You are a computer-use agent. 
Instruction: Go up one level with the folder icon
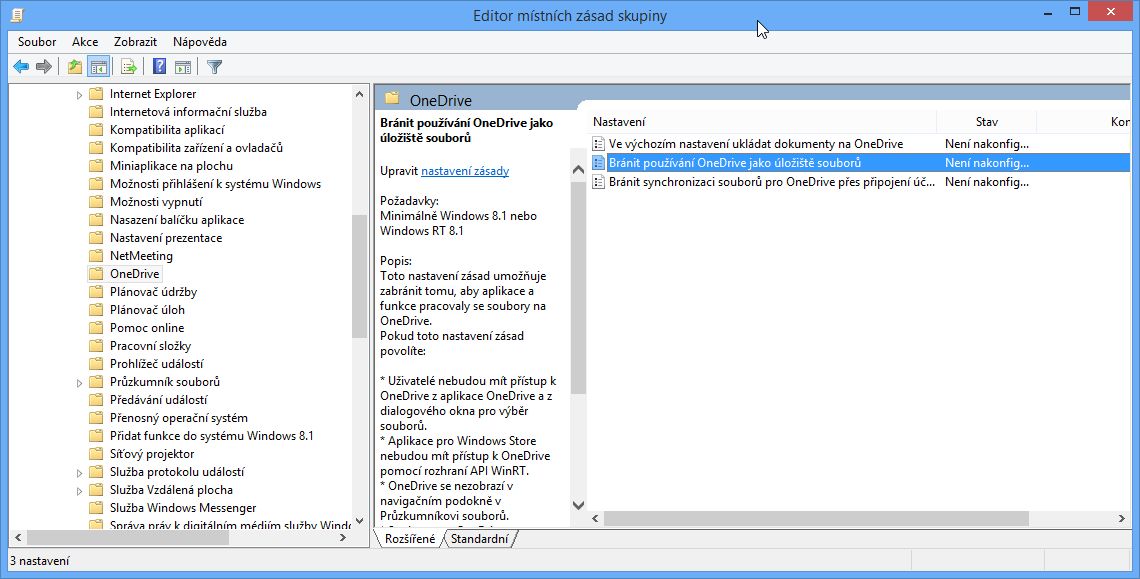click(x=74, y=67)
